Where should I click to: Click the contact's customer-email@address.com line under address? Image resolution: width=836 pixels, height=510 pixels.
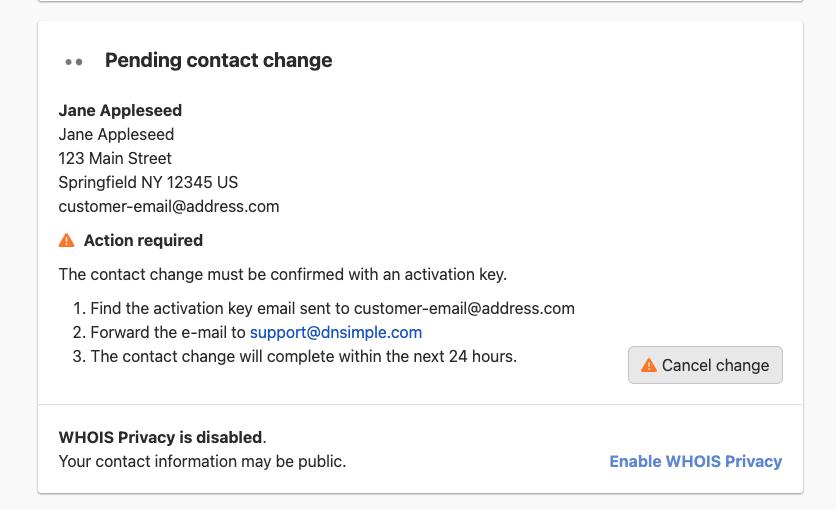pos(169,206)
